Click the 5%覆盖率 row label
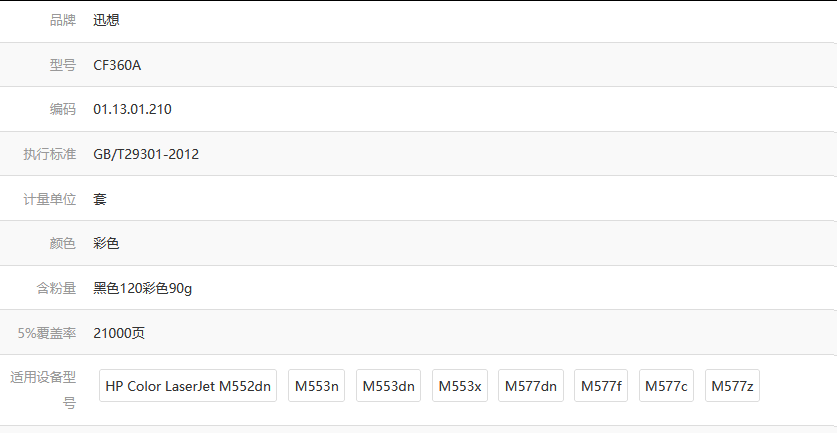Image resolution: width=837 pixels, height=433 pixels. click(47, 333)
